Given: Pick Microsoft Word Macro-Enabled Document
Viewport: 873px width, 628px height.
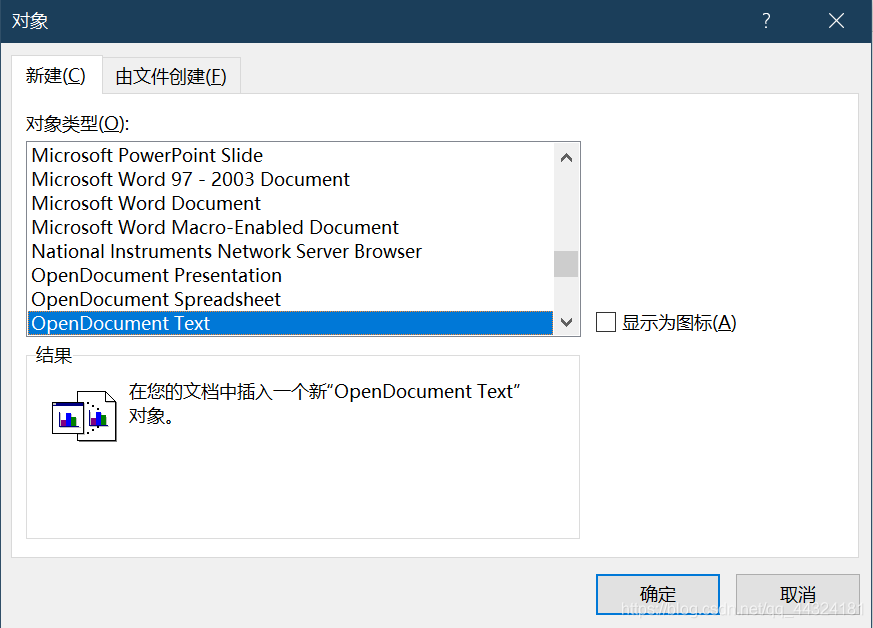Looking at the screenshot, I should pyautogui.click(x=290, y=227).
